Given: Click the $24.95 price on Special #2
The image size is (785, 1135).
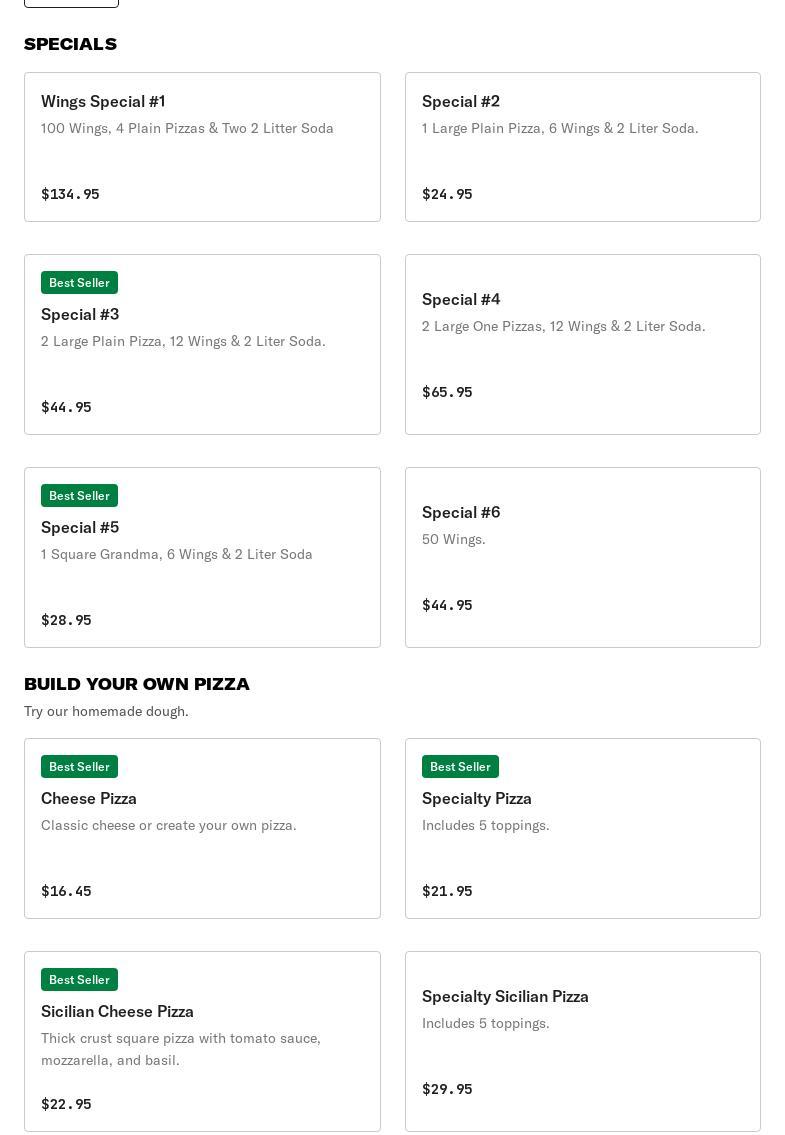Looking at the screenshot, I should point(447,194).
